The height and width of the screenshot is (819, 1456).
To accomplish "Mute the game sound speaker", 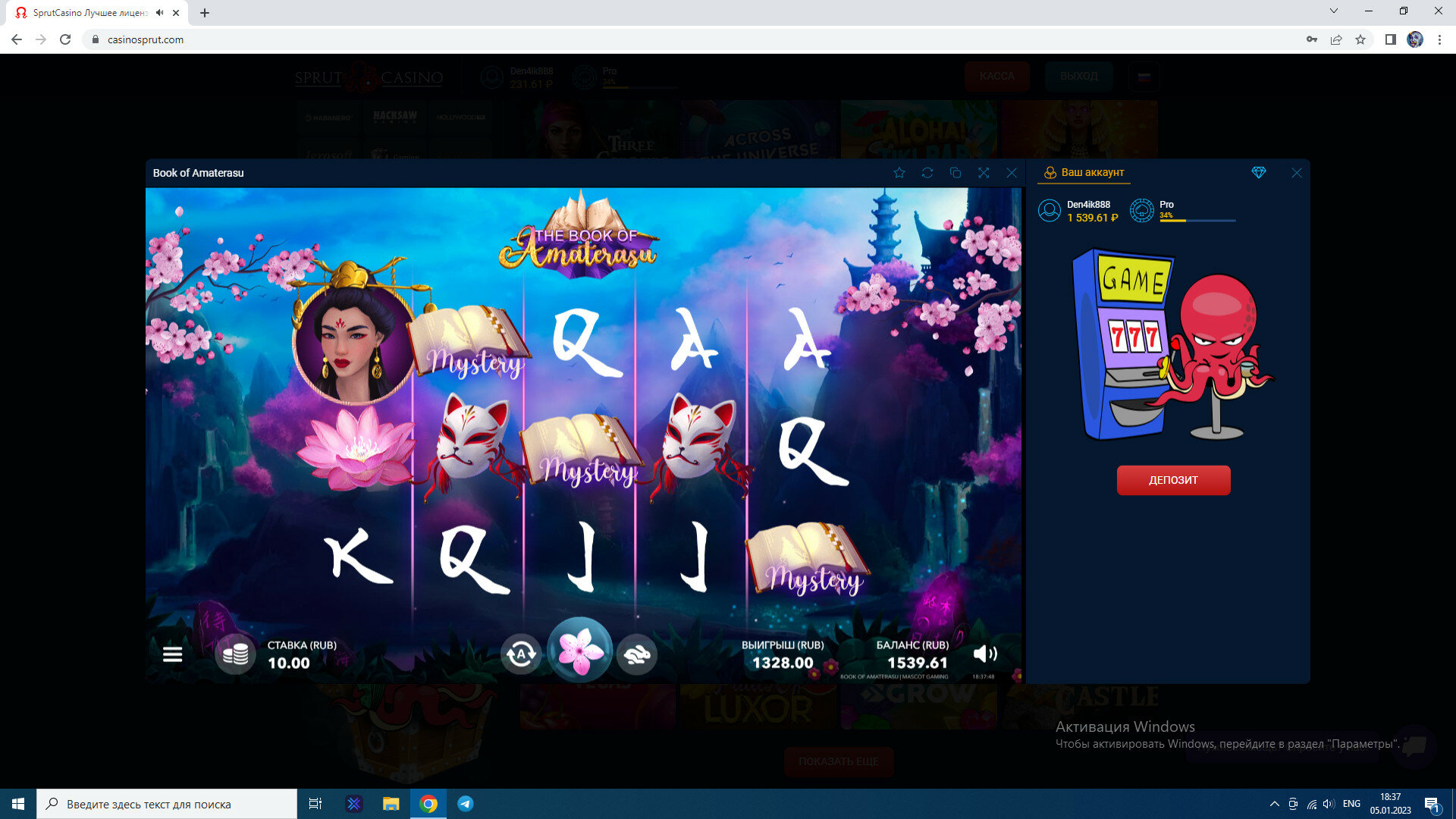I will point(984,654).
